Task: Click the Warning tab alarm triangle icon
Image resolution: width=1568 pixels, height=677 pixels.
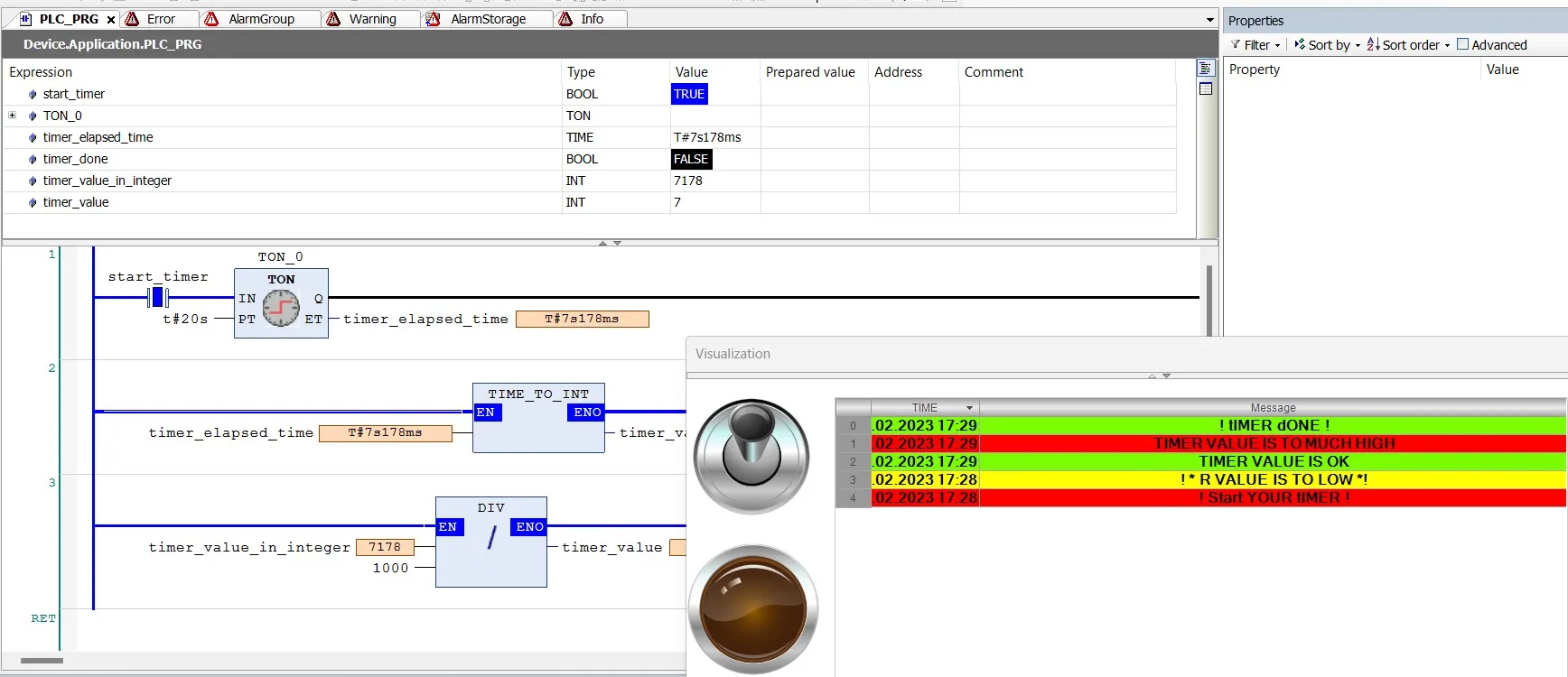Action: [x=333, y=19]
